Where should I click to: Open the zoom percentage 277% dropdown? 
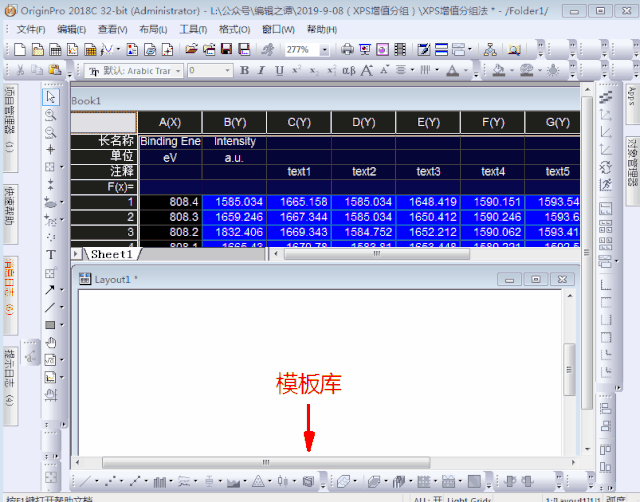[x=324, y=50]
